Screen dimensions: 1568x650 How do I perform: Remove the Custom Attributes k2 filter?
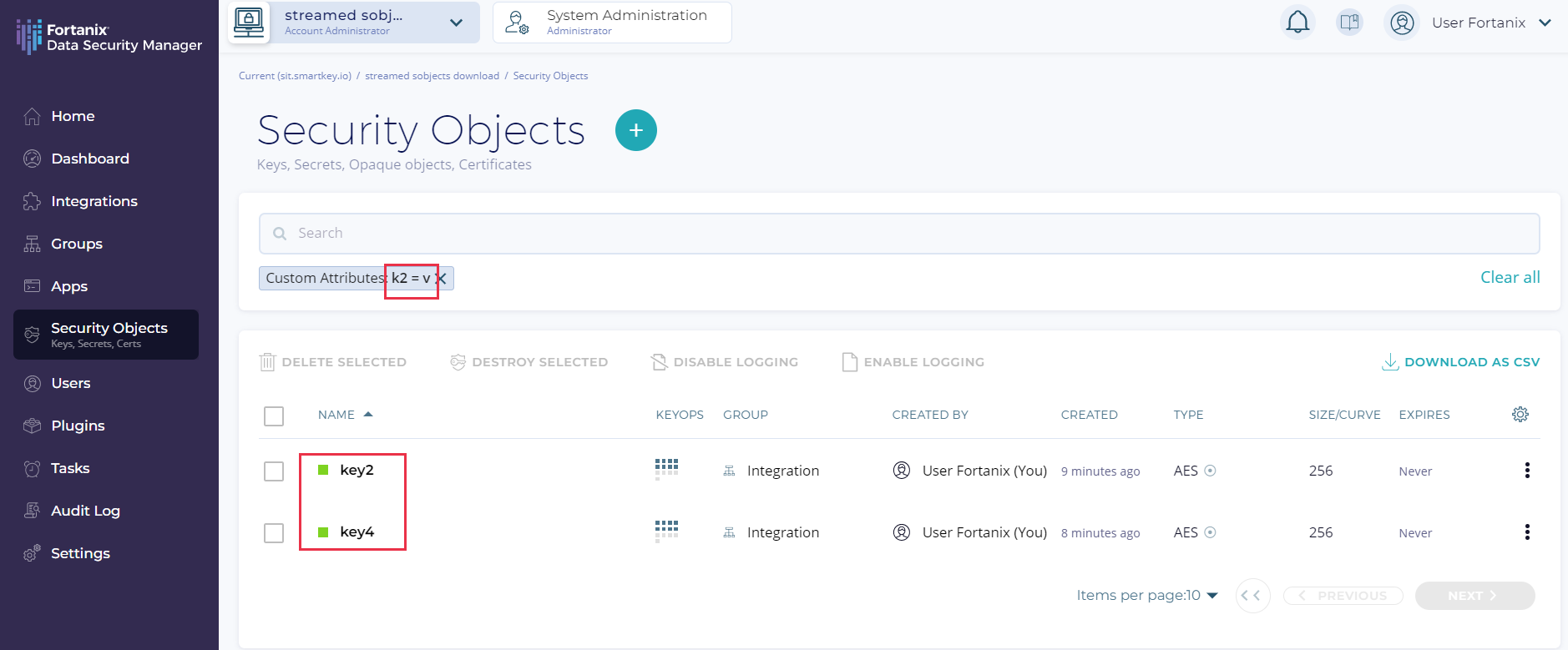coord(443,279)
